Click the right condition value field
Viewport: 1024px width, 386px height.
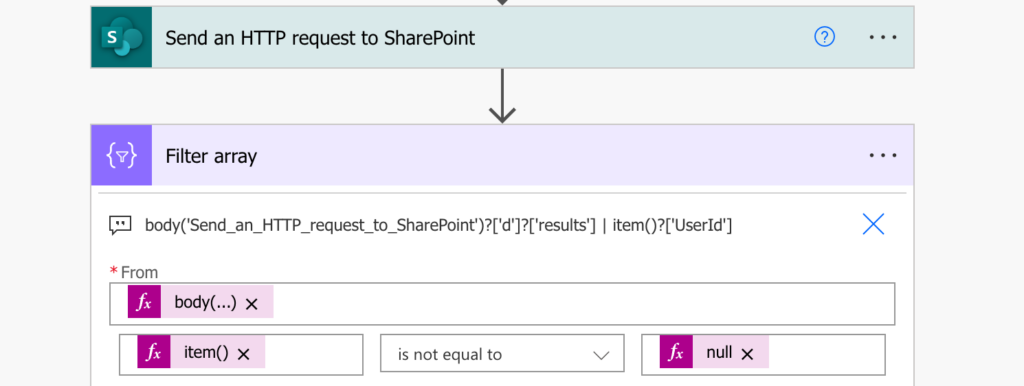(763, 355)
